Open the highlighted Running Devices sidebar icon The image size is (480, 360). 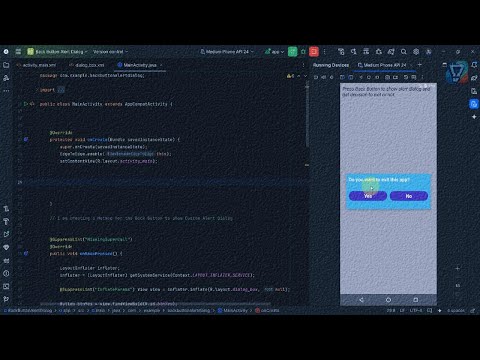pyautogui.click(x=474, y=104)
